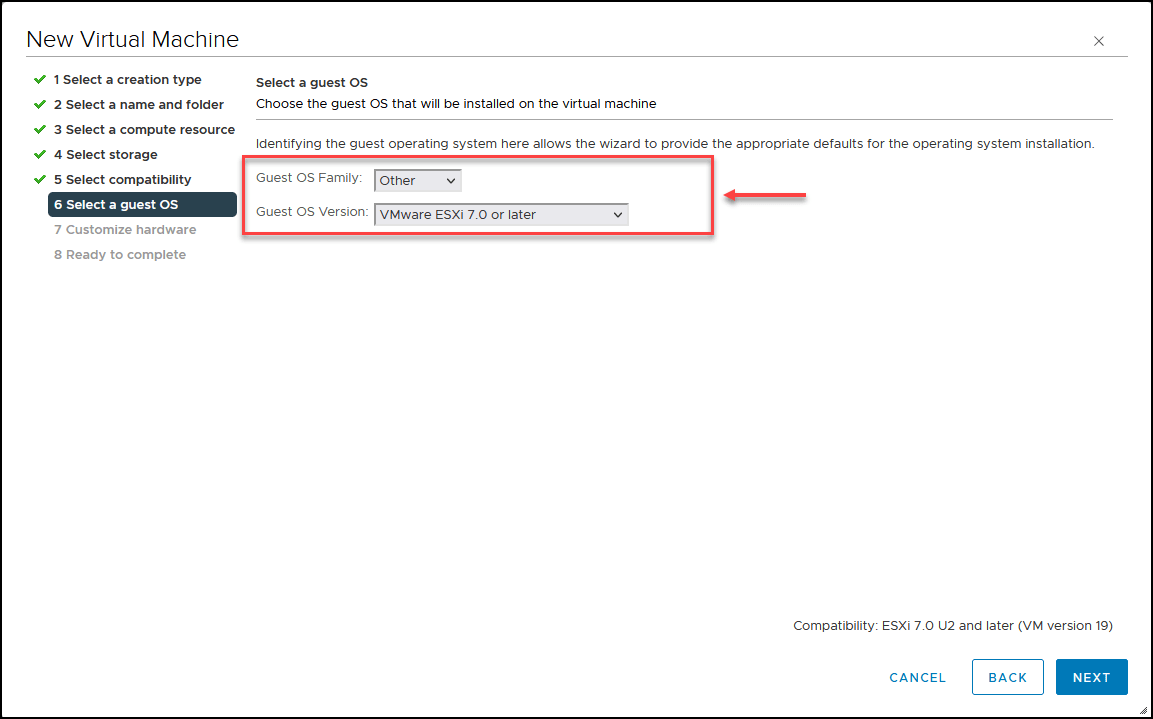Viewport: 1153px width, 719px height.
Task: Click the New Virtual Machine title
Action: (132, 39)
